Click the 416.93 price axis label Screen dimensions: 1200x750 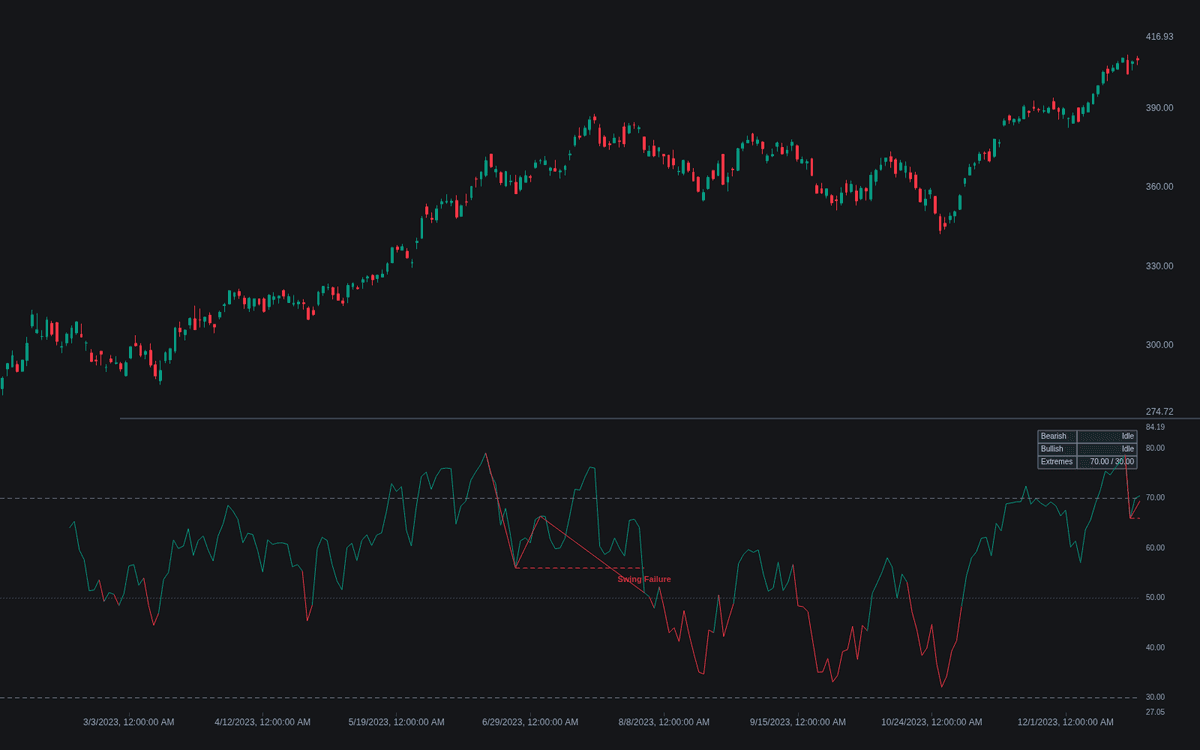pos(1160,37)
